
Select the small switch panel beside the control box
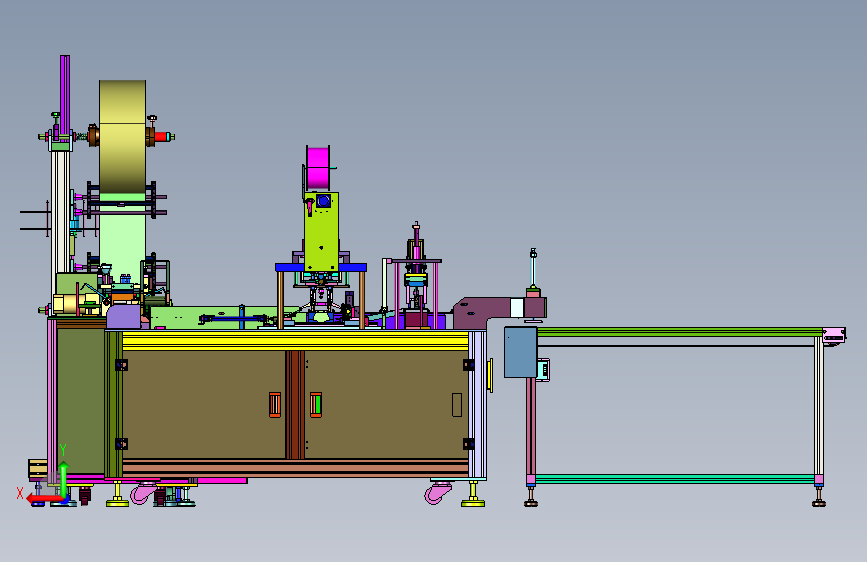point(543,370)
